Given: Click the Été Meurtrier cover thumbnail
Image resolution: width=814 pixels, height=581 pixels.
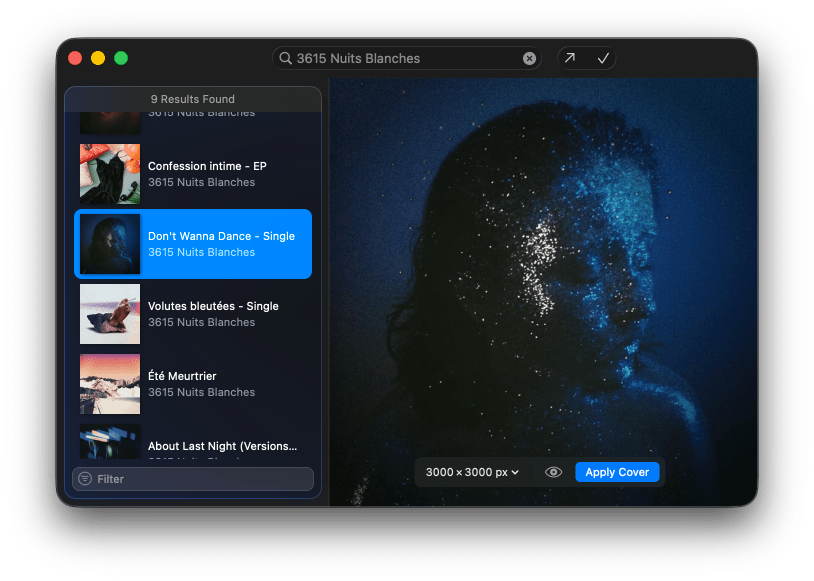Looking at the screenshot, I should pyautogui.click(x=110, y=384).
